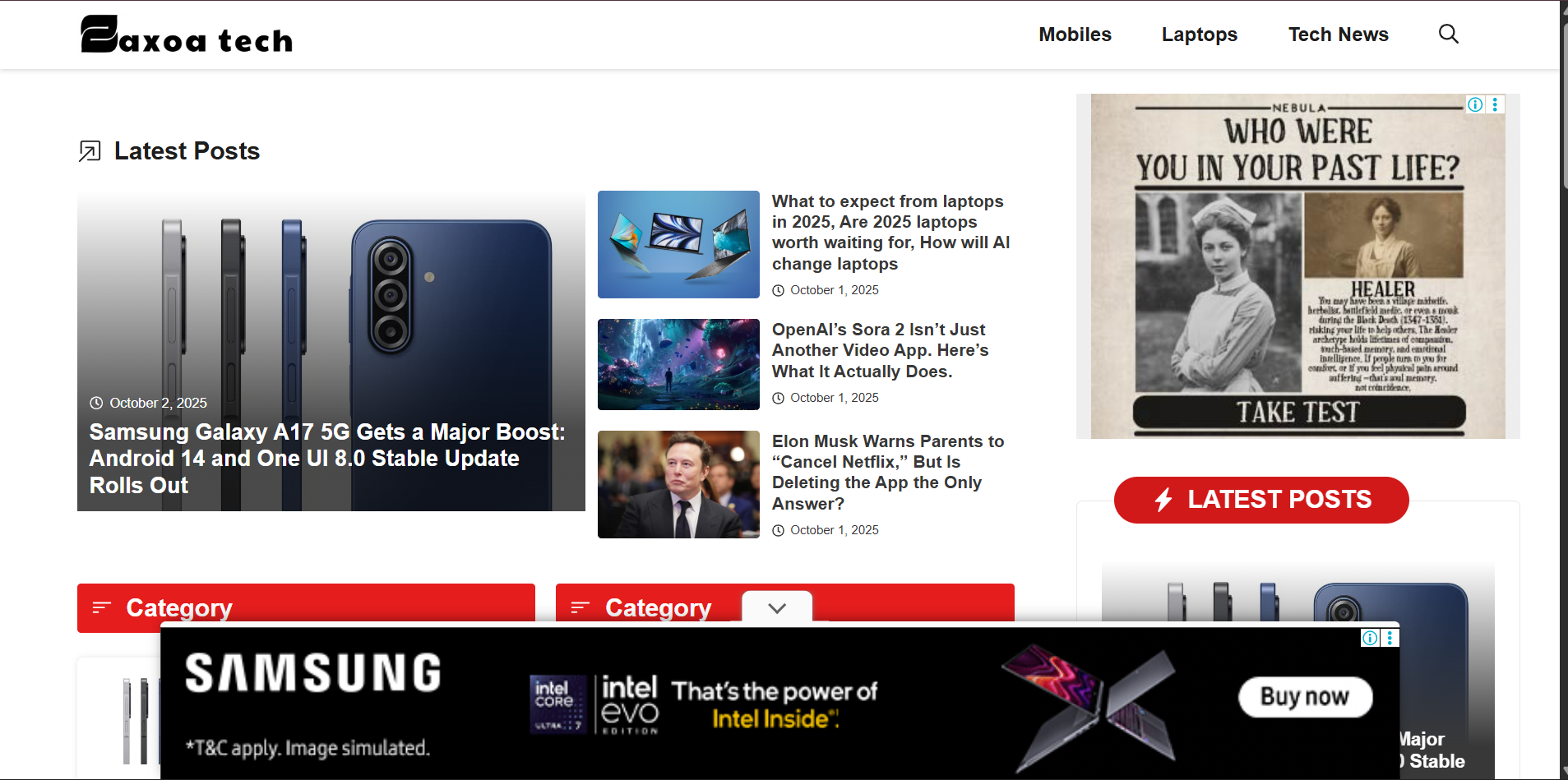Screen dimensions: 1568x780
Task: Open the bottom Samsung ad options dots
Action: pos(1390,638)
